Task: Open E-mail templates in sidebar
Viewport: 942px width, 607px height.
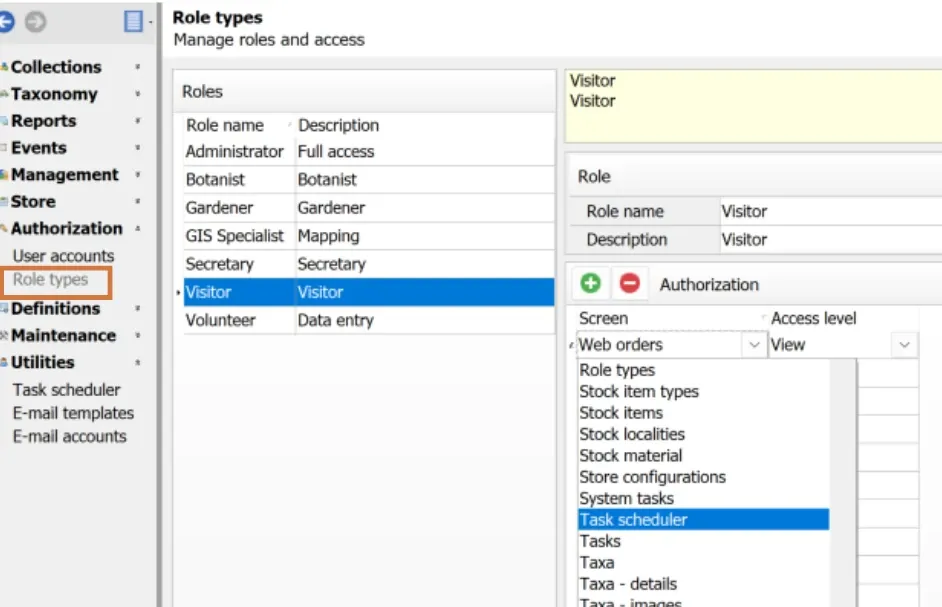Action: (73, 413)
